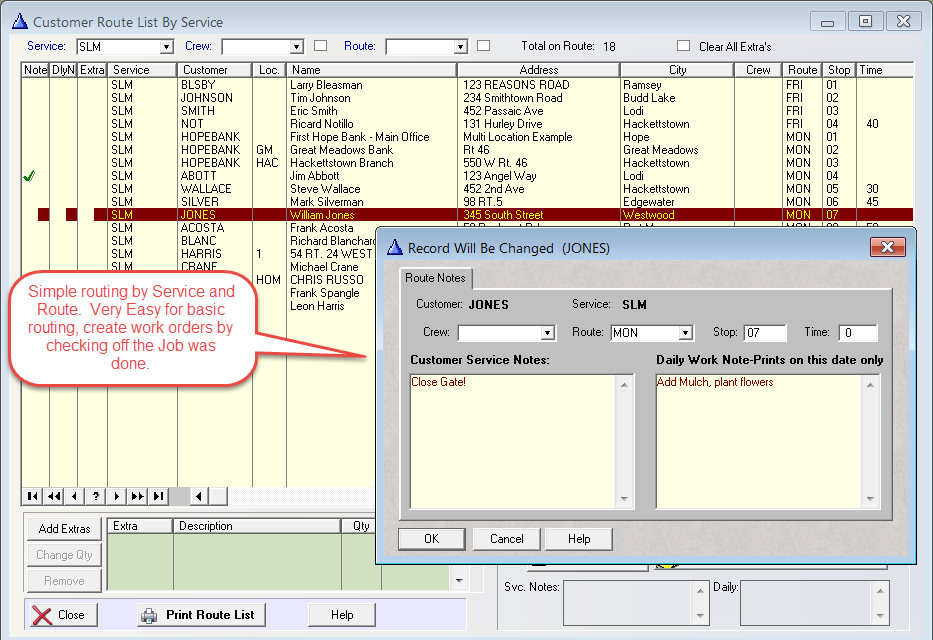Select the Great Meadows Bank row
933x640 pixels.
tap(467, 150)
